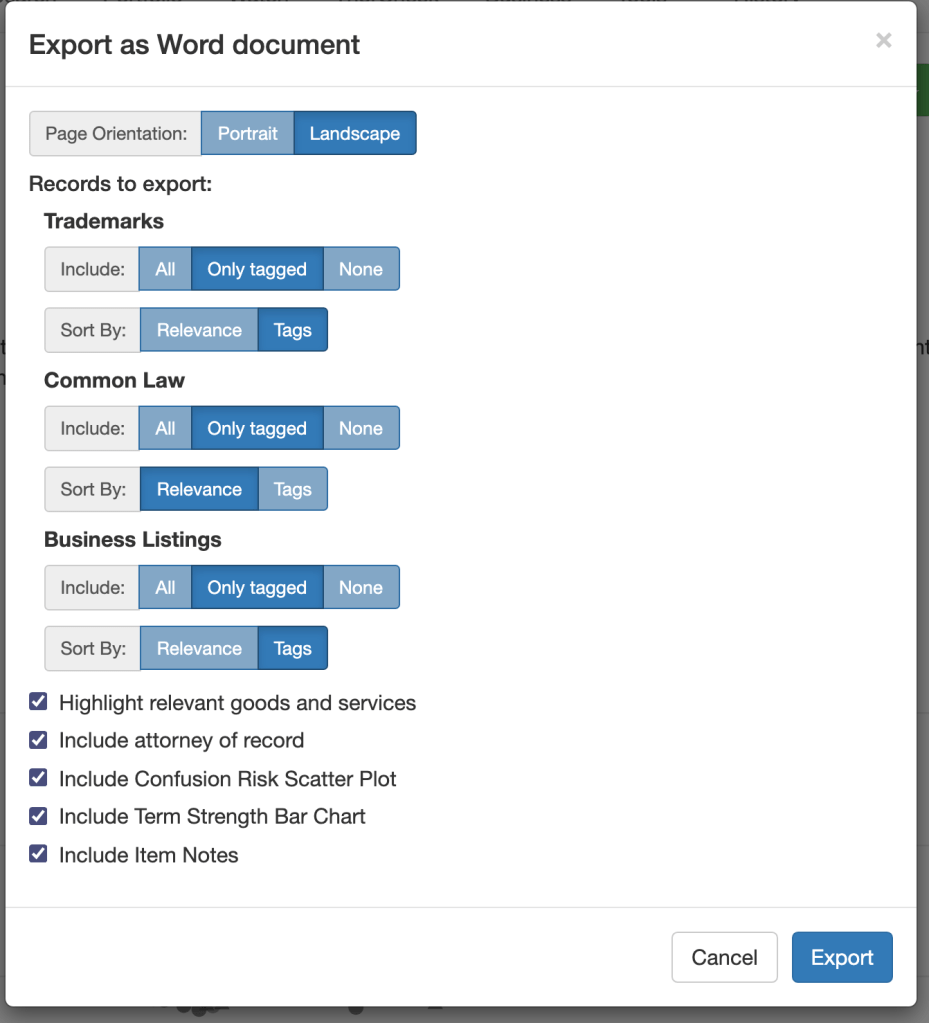Set Common Law include to None

point(360,428)
